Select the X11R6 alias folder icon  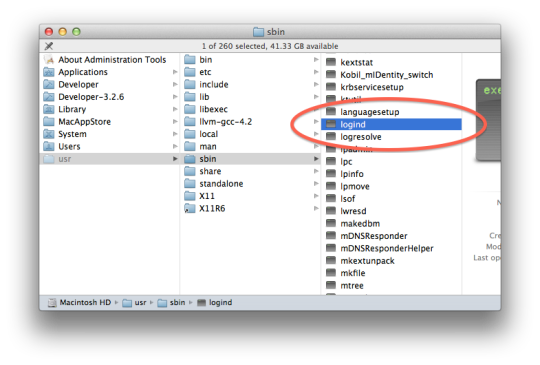click(190, 208)
